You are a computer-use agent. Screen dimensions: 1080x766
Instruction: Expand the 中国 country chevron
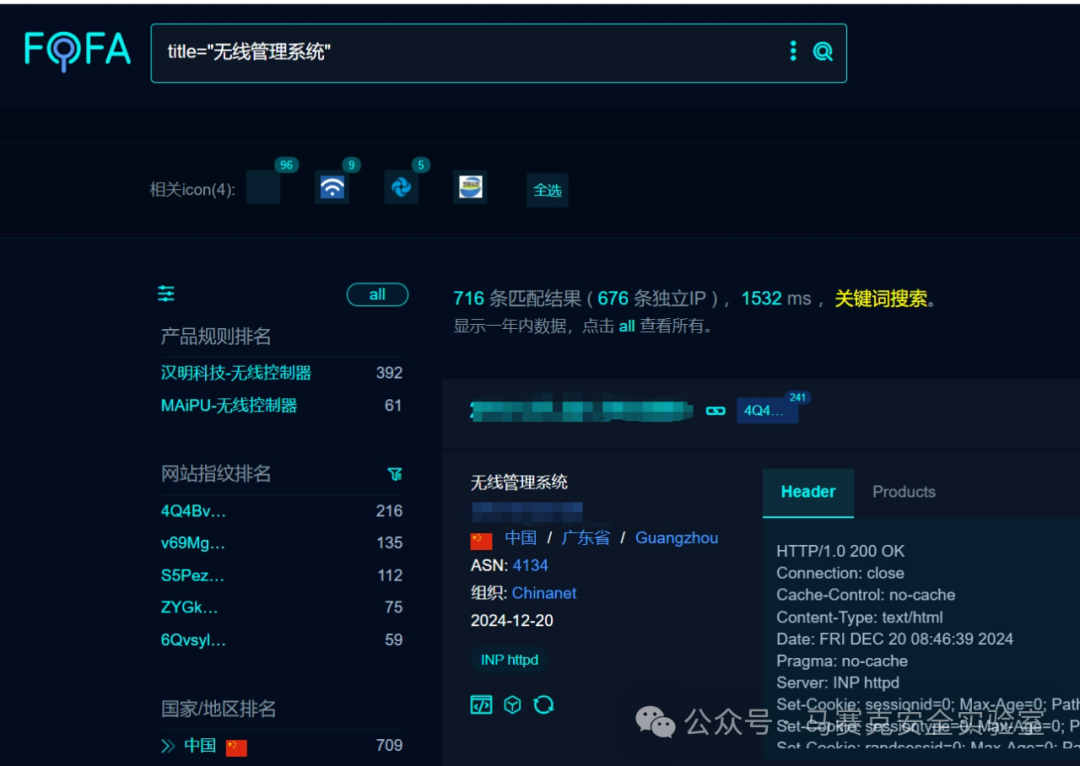168,746
